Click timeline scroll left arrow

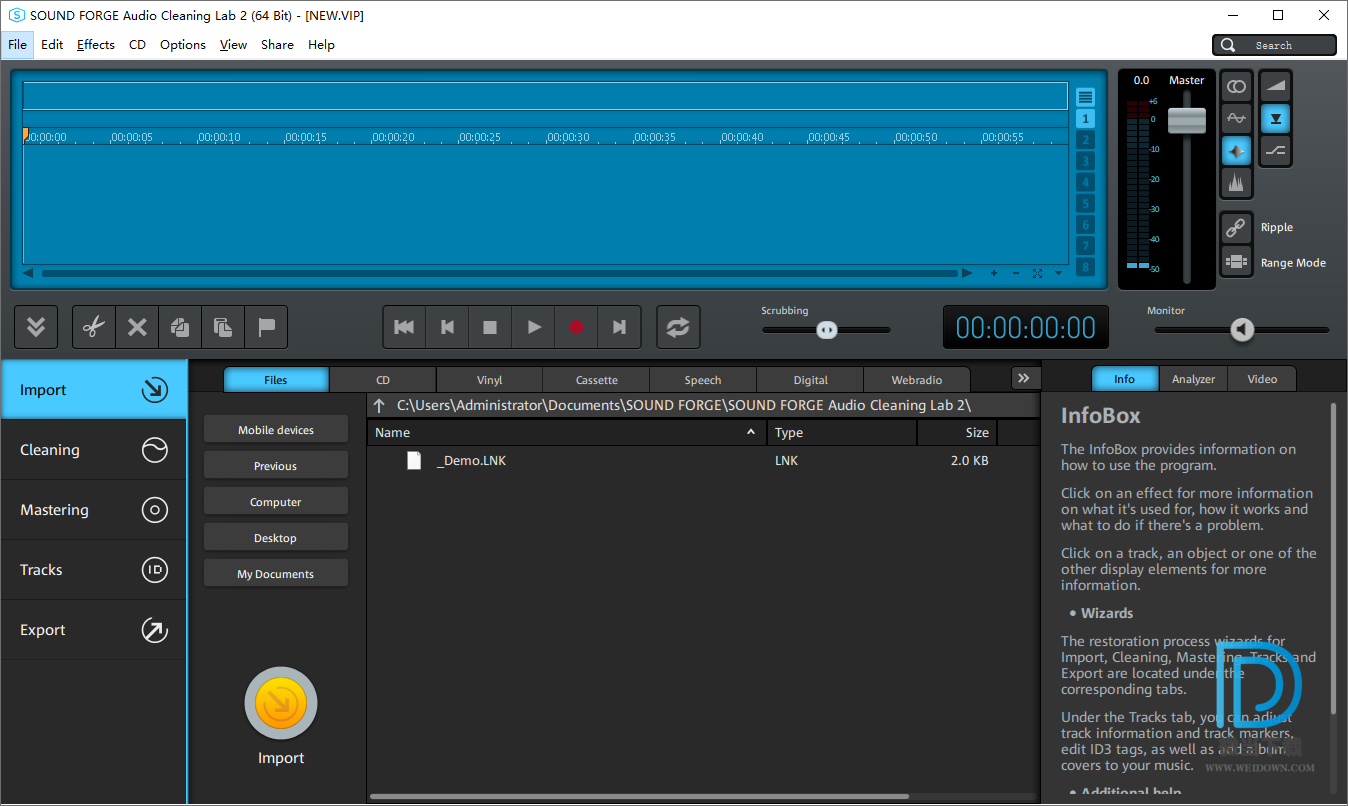click(28, 273)
